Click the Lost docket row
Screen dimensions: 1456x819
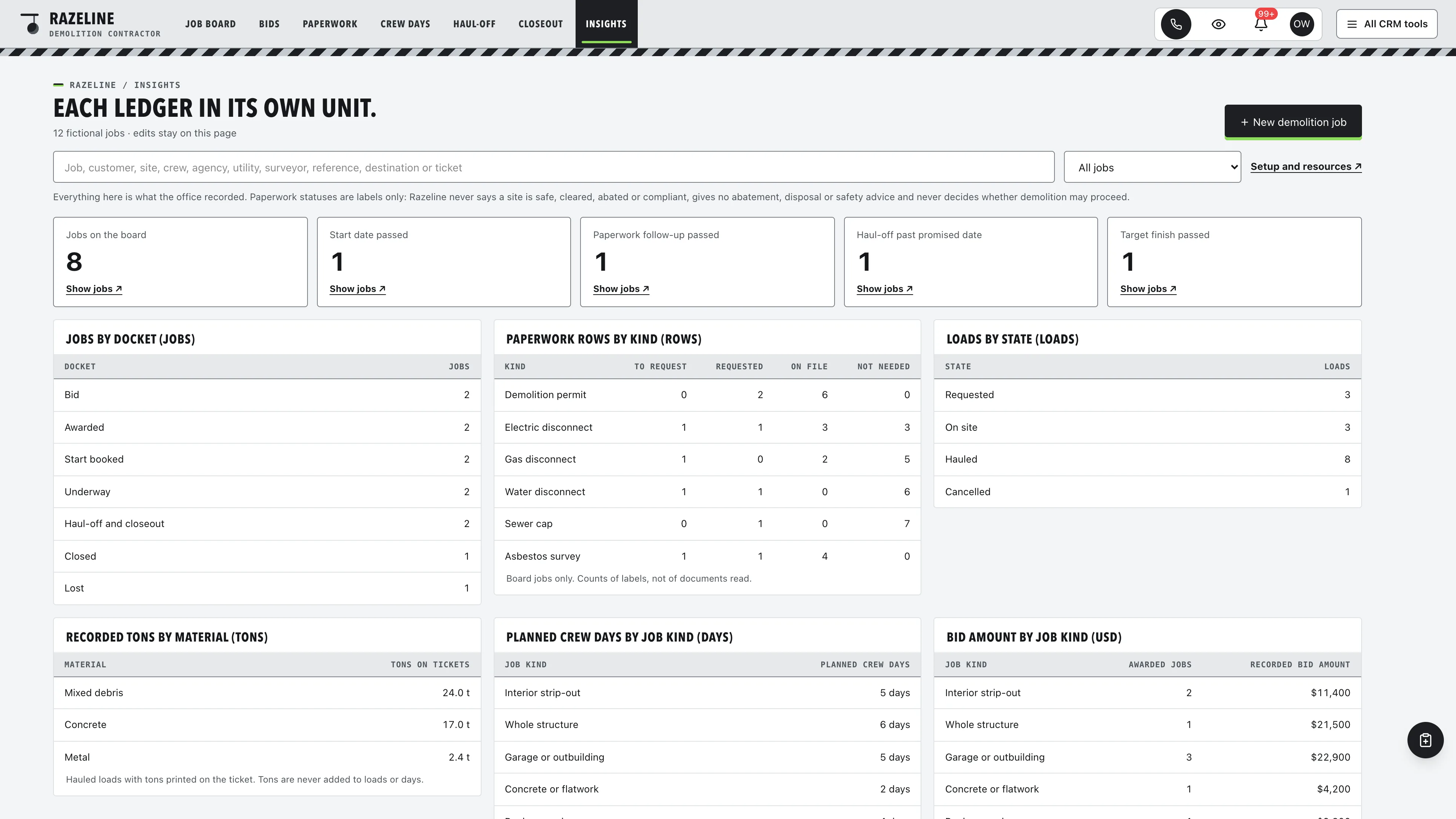[267, 588]
